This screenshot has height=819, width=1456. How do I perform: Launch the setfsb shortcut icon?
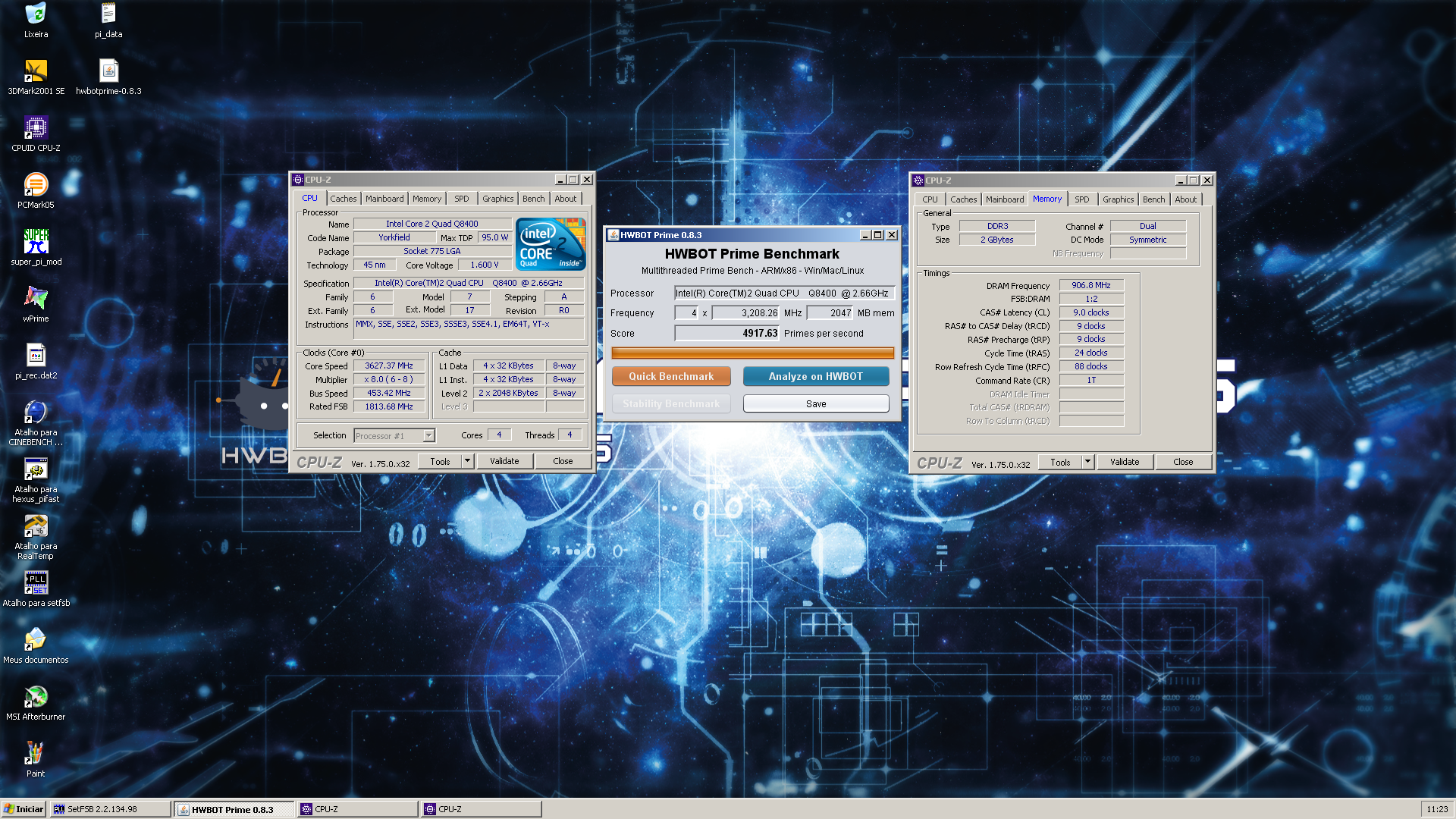(x=36, y=582)
